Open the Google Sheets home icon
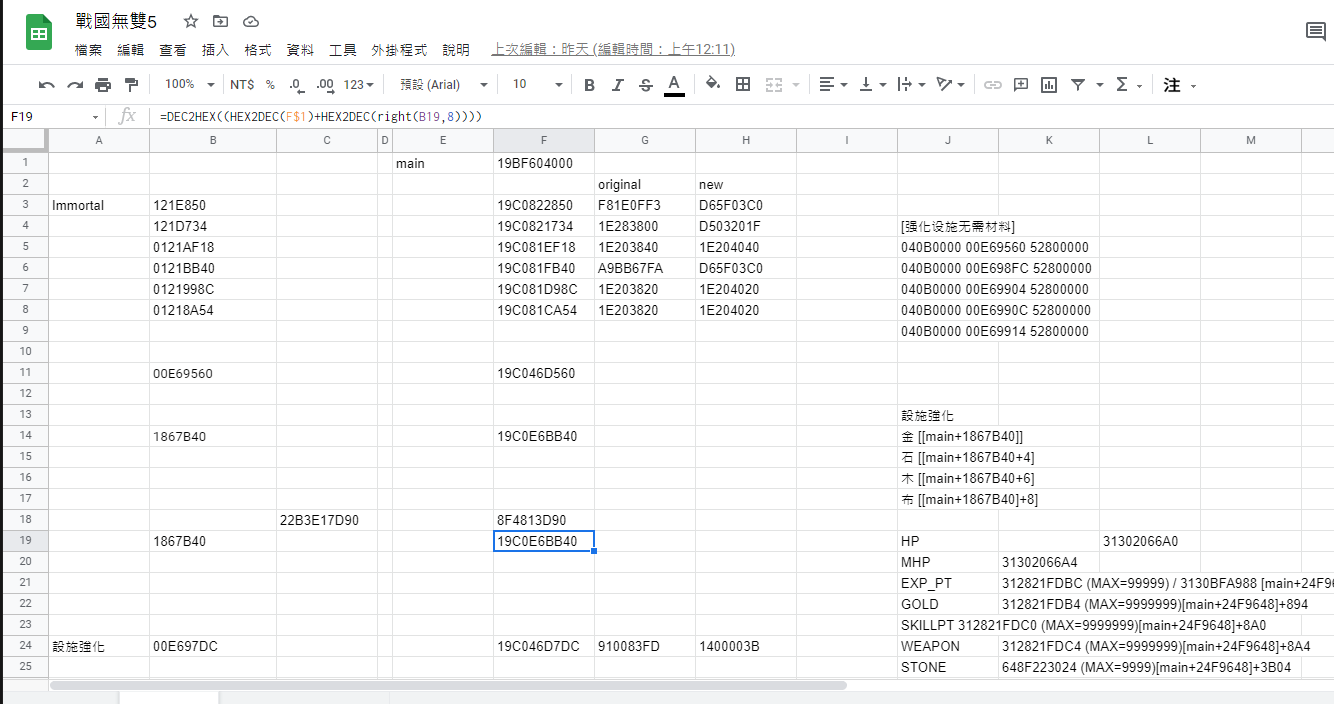Viewport: 1334px width, 704px height. [39, 33]
